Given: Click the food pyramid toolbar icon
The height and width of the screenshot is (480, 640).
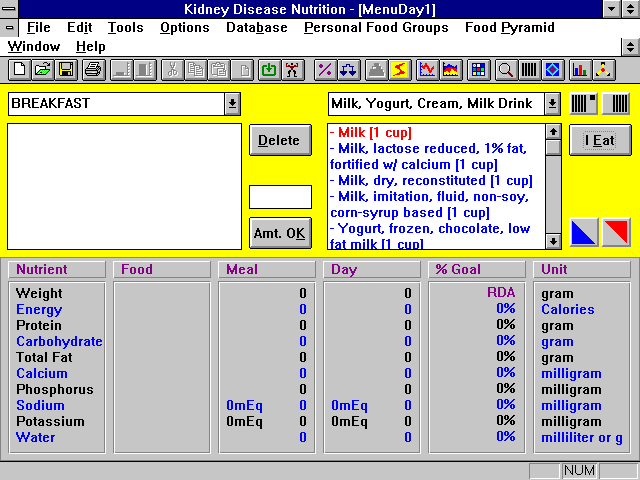Looking at the screenshot, I should pyautogui.click(x=603, y=69).
